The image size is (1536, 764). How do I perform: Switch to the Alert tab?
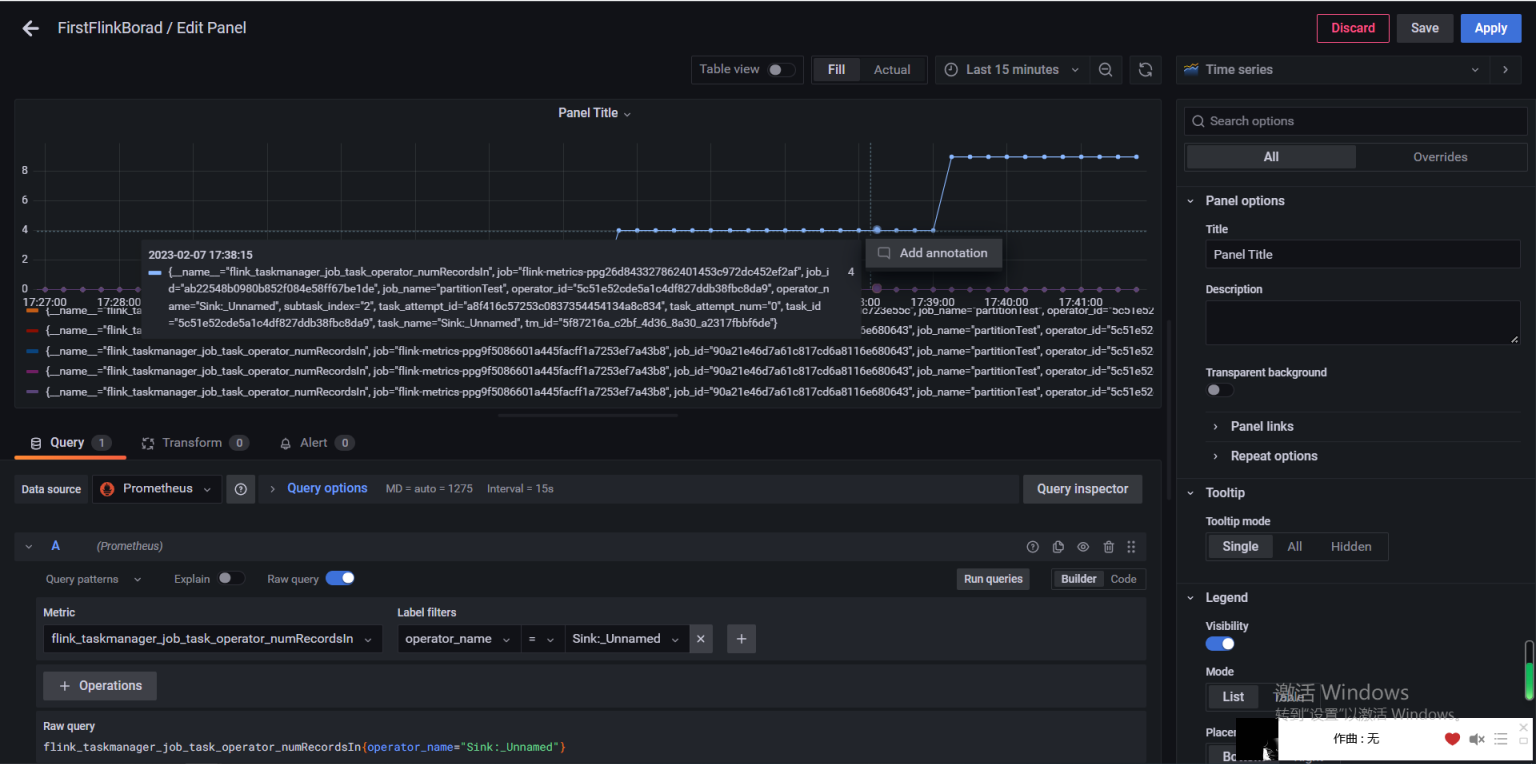coord(317,443)
